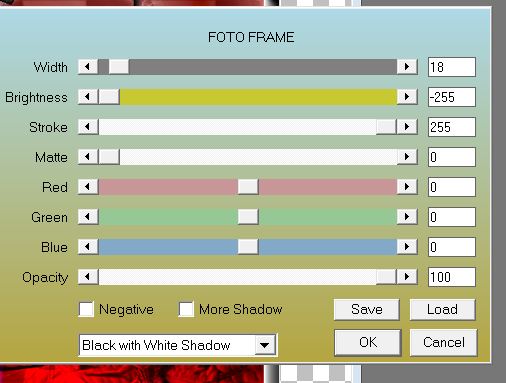Click the Matte slider right arrow
This screenshot has width=506, height=383.
(x=407, y=157)
